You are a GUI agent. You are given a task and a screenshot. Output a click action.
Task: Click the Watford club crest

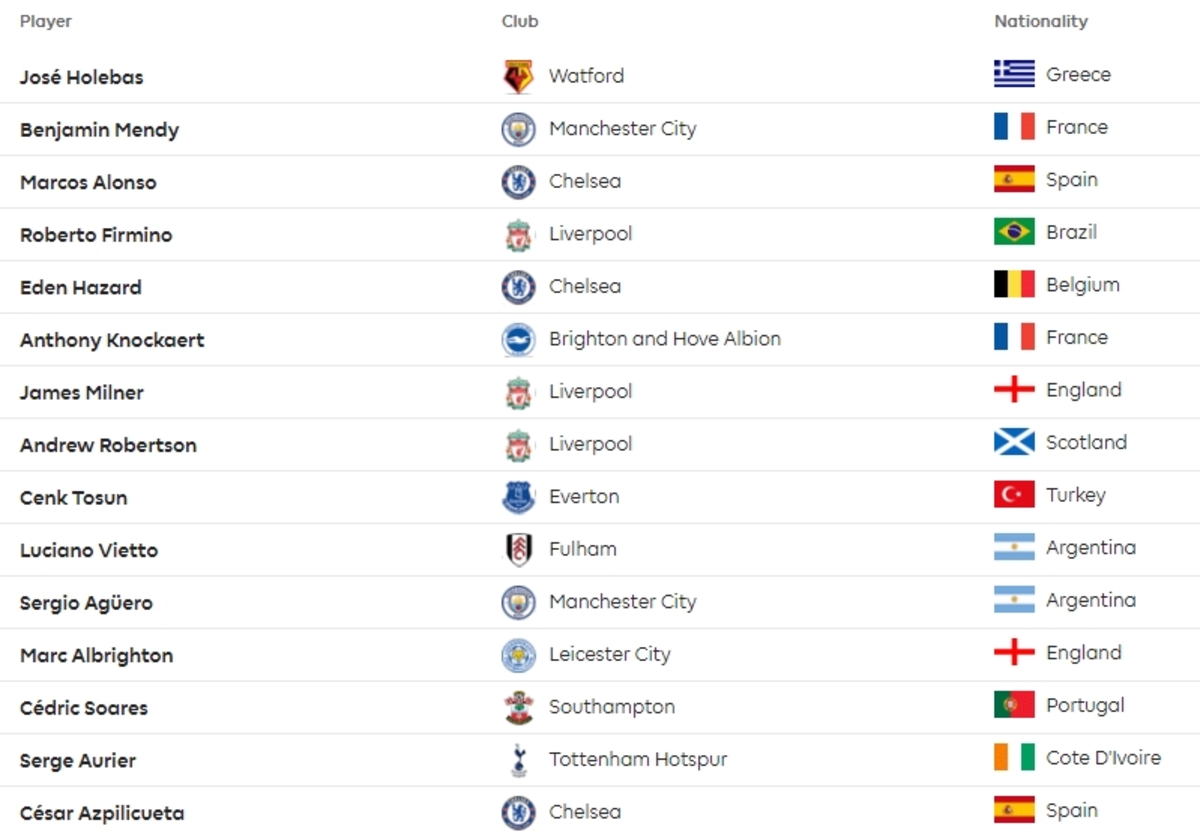518,76
